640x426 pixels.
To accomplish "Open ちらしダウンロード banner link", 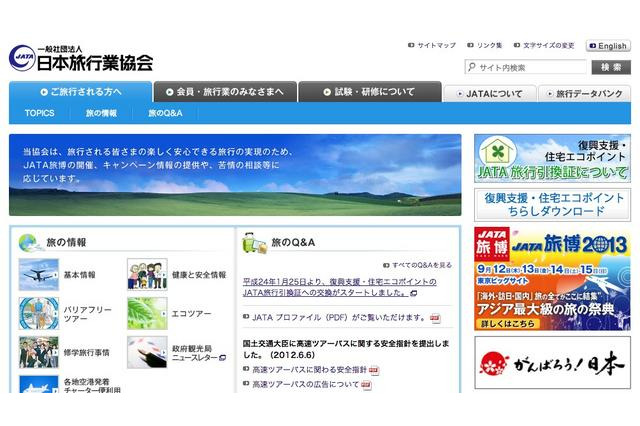I will point(552,204).
